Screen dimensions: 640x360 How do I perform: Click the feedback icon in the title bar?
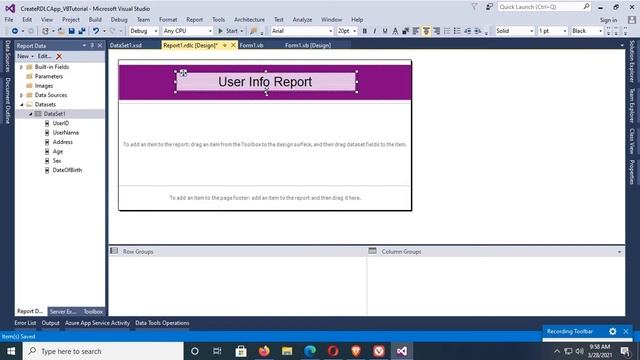point(489,7)
